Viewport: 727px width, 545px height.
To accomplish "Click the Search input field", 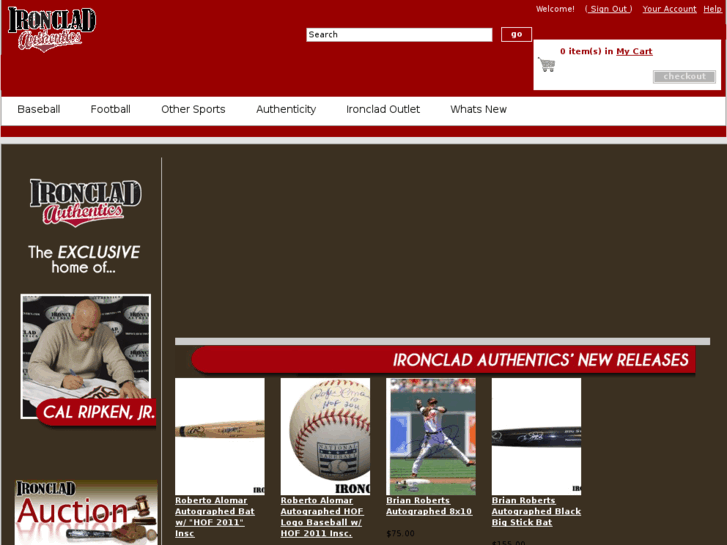I will tap(399, 35).
